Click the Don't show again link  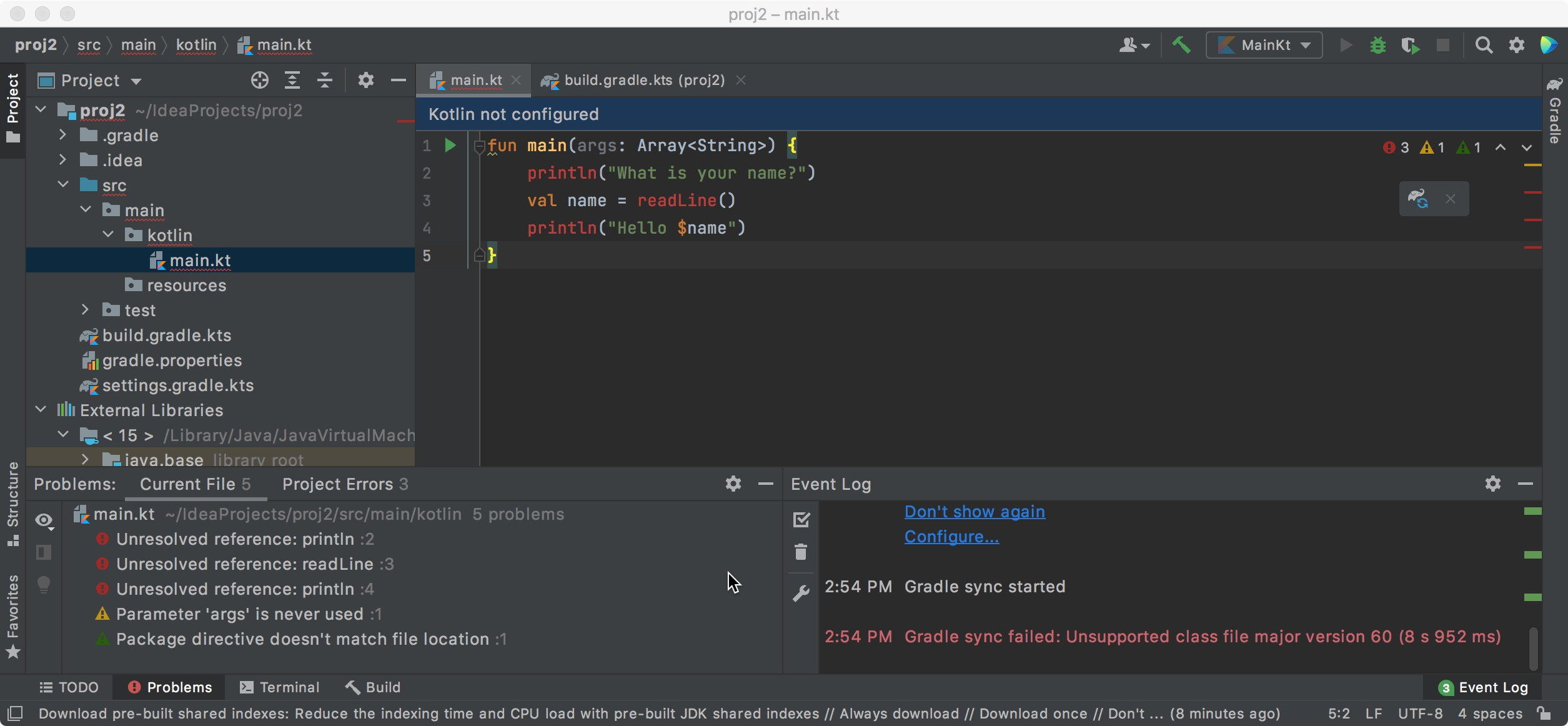tap(974, 512)
